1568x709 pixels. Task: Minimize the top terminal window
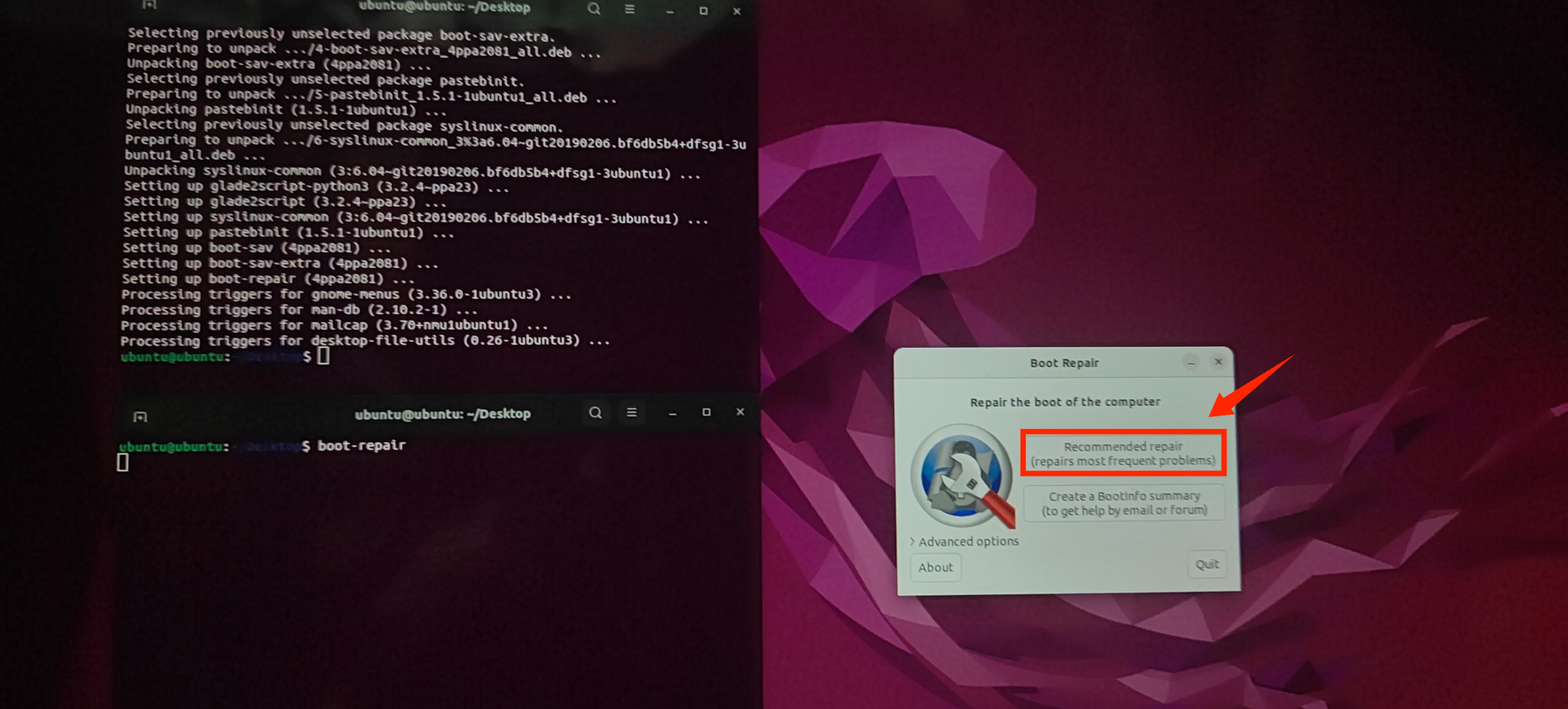tap(670, 11)
